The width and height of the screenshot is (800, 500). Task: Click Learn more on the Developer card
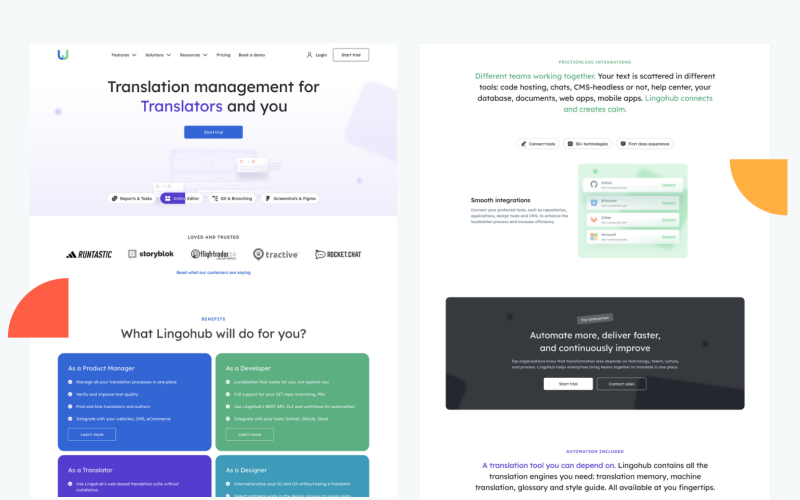click(x=249, y=434)
